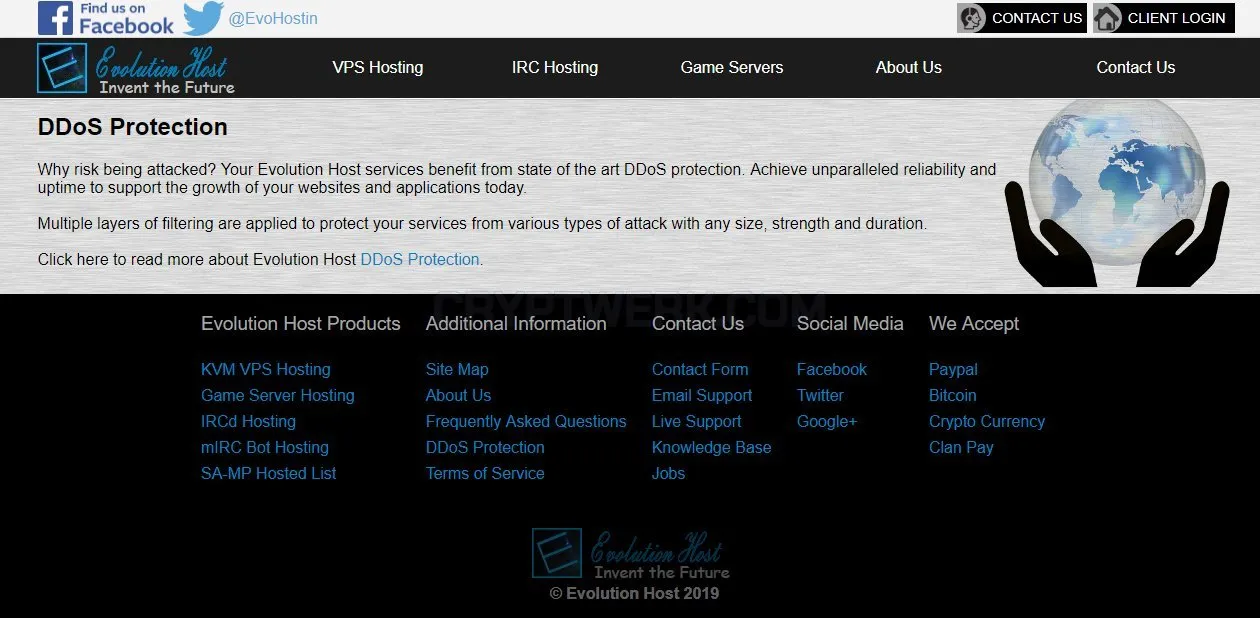1260x618 pixels.
Task: Click the Evolution Host Products footer heading
Action: pyautogui.click(x=301, y=323)
